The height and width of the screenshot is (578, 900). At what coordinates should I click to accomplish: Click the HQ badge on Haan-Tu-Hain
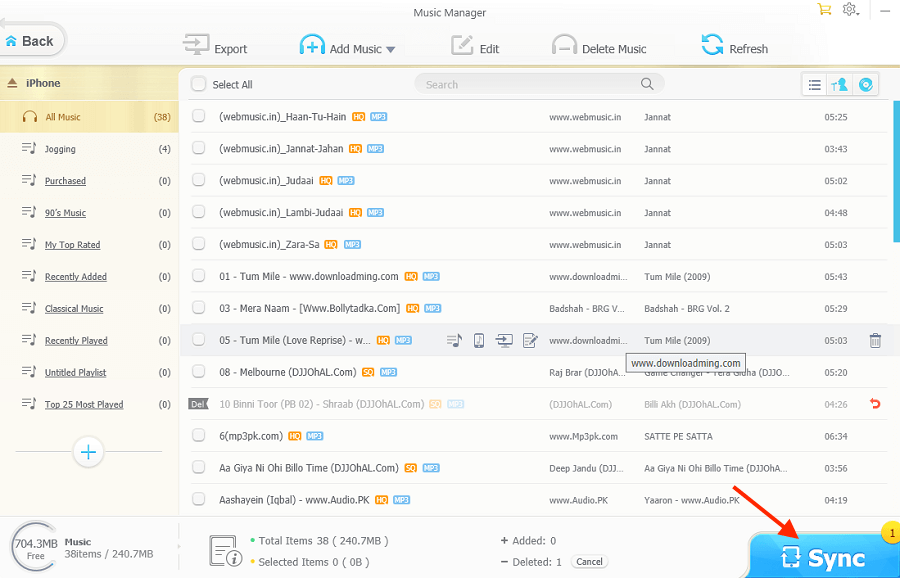coord(358,117)
